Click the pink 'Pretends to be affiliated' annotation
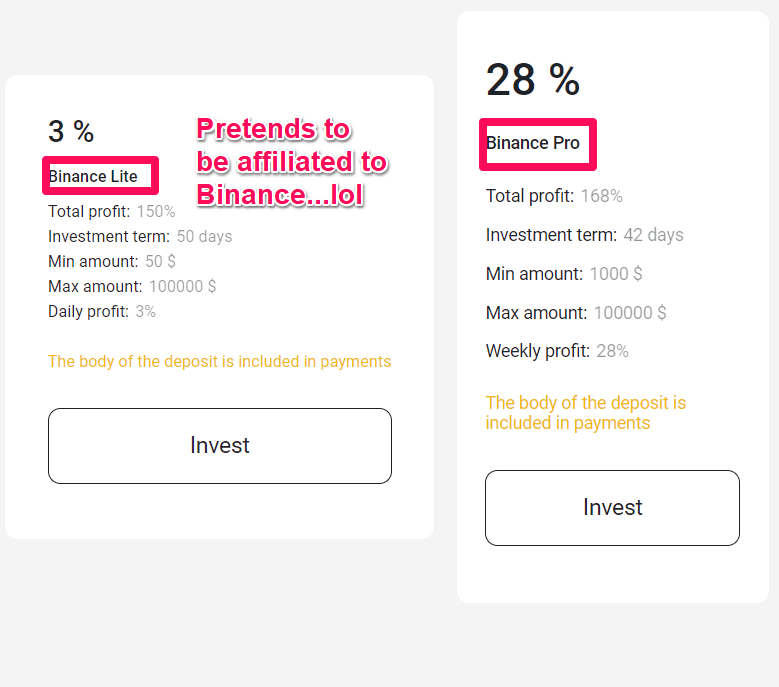The width and height of the screenshot is (779, 687). (x=290, y=161)
